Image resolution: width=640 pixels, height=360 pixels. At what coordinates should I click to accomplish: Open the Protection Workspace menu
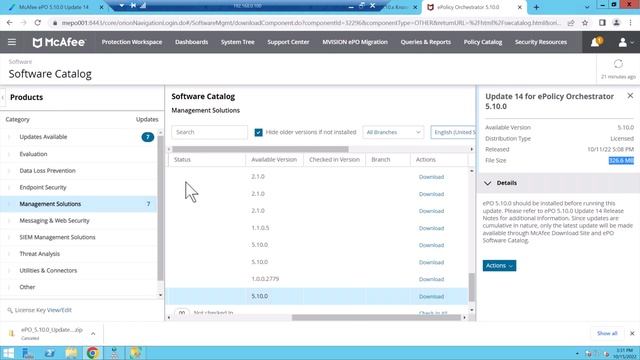point(131,42)
